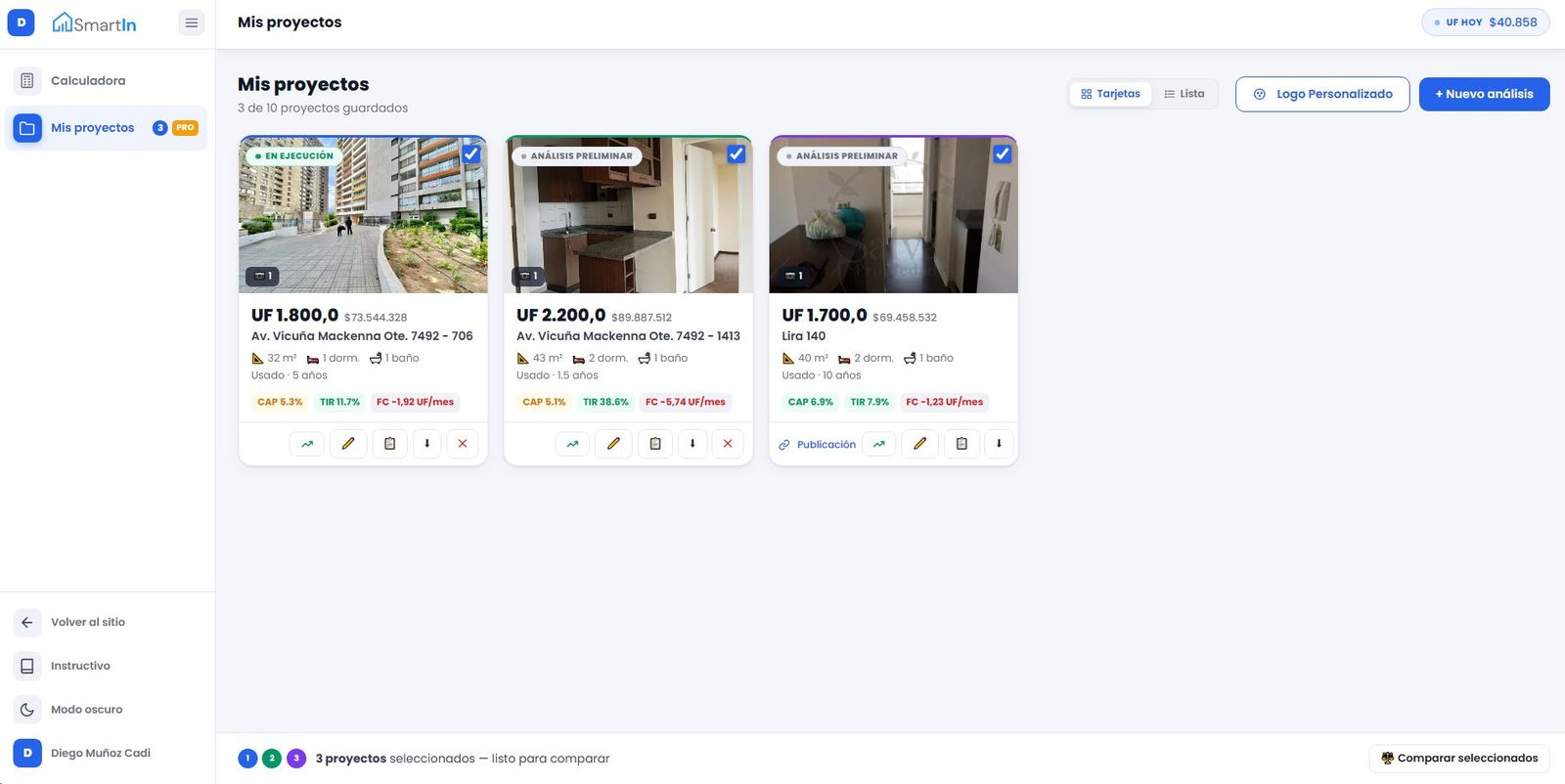Open the photo of Lira 140
Screen dimensions: 1565x784
pyautogui.click(x=894, y=215)
